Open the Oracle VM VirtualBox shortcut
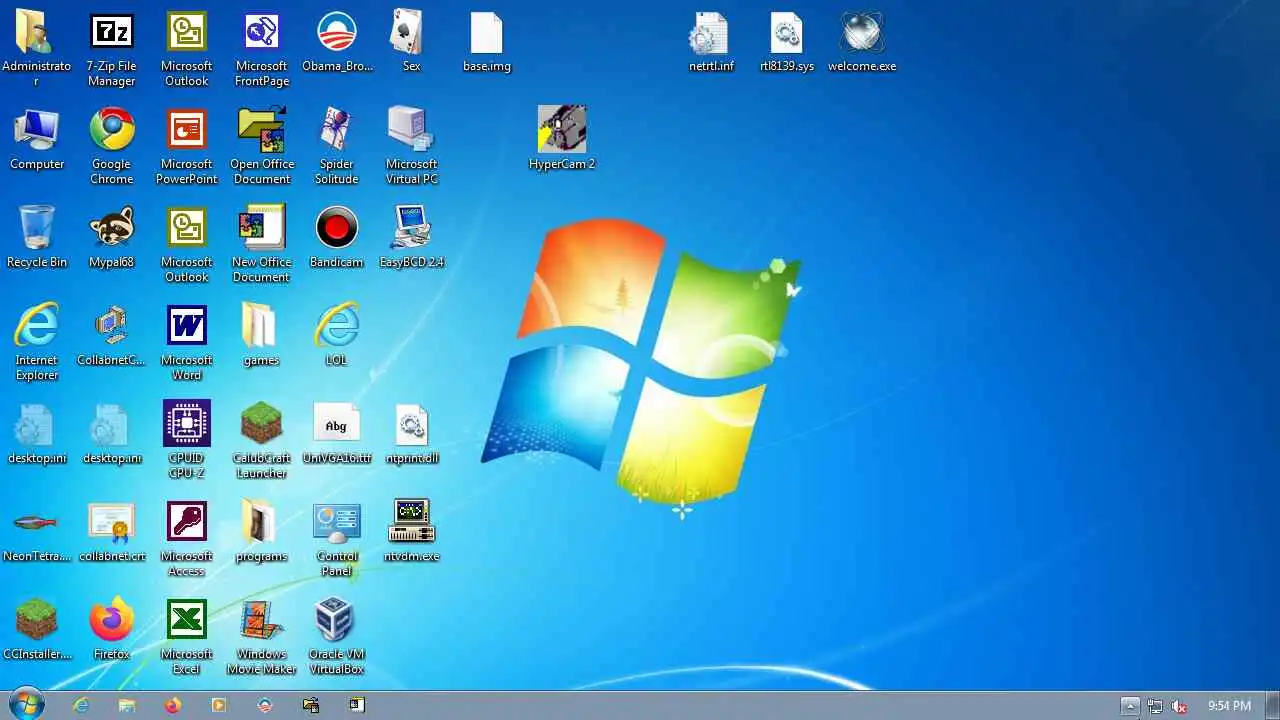This screenshot has width=1280, height=720. (336, 637)
